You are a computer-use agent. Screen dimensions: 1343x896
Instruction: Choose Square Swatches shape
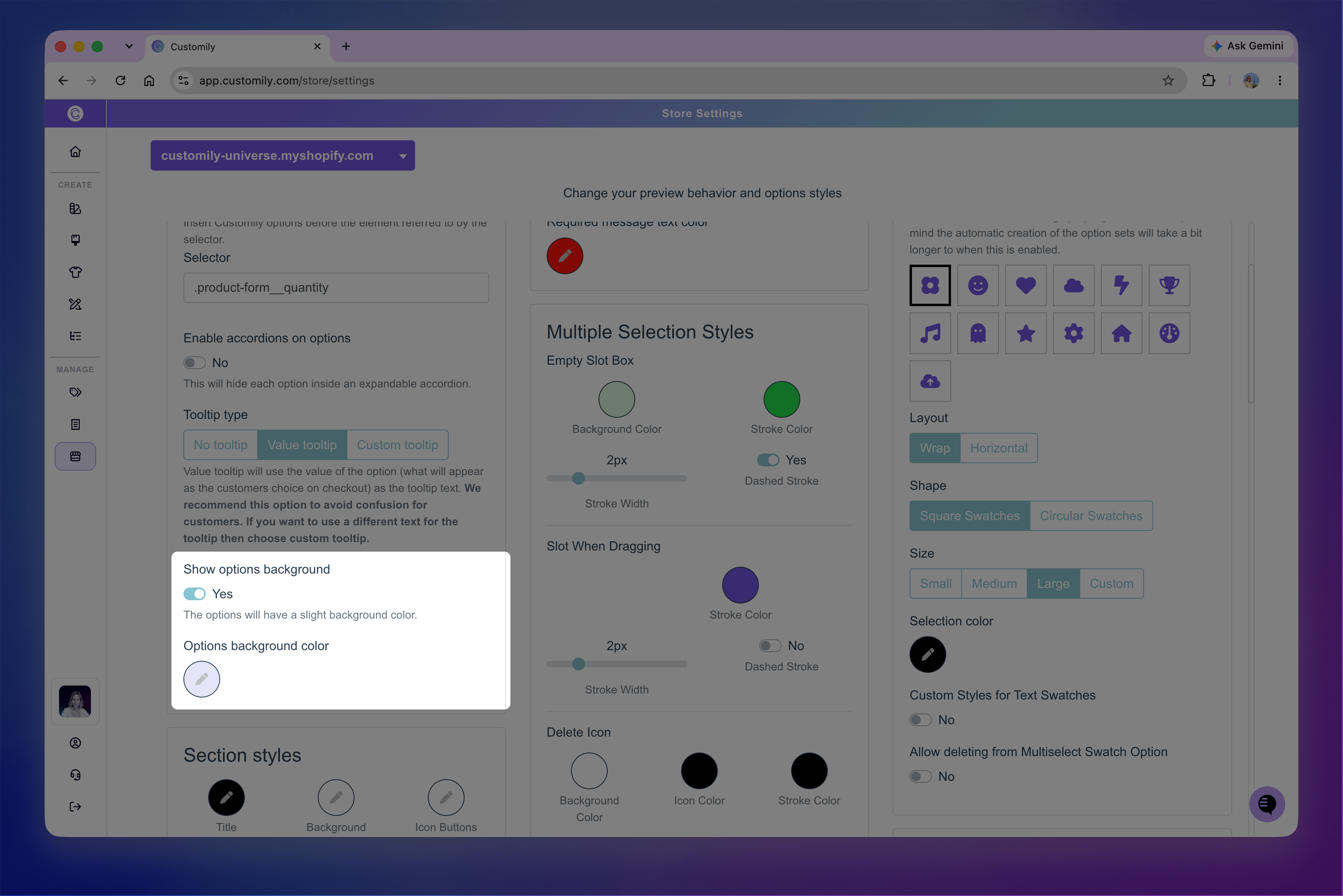click(970, 515)
